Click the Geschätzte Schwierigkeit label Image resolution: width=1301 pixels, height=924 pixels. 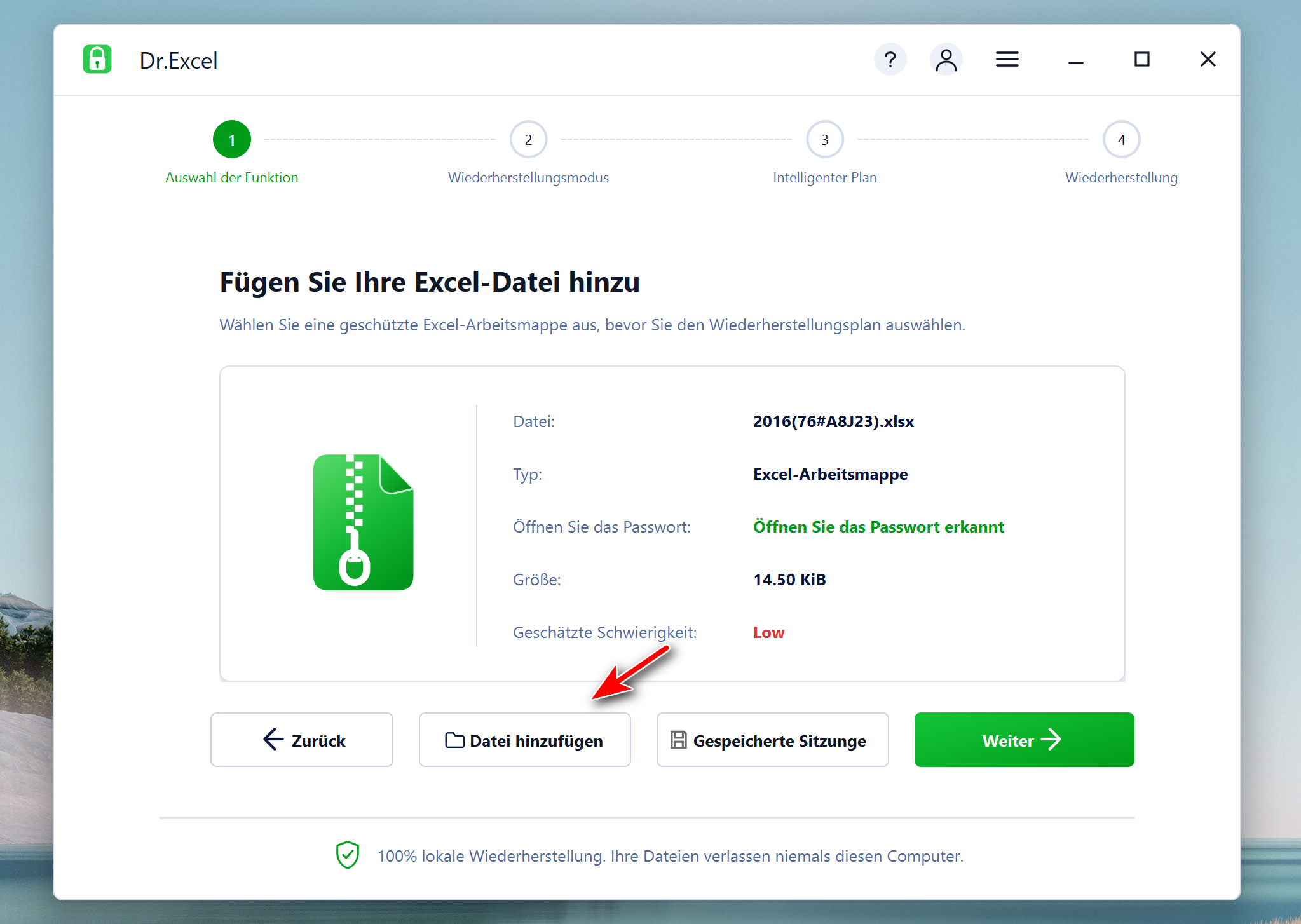[604, 632]
